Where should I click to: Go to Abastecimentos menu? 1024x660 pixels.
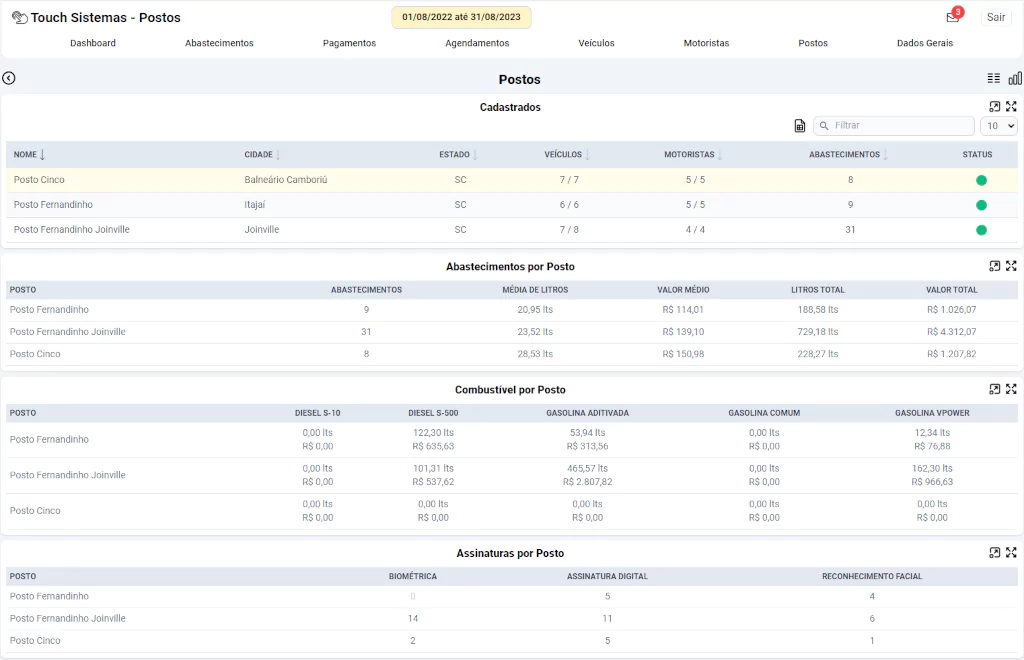[219, 43]
